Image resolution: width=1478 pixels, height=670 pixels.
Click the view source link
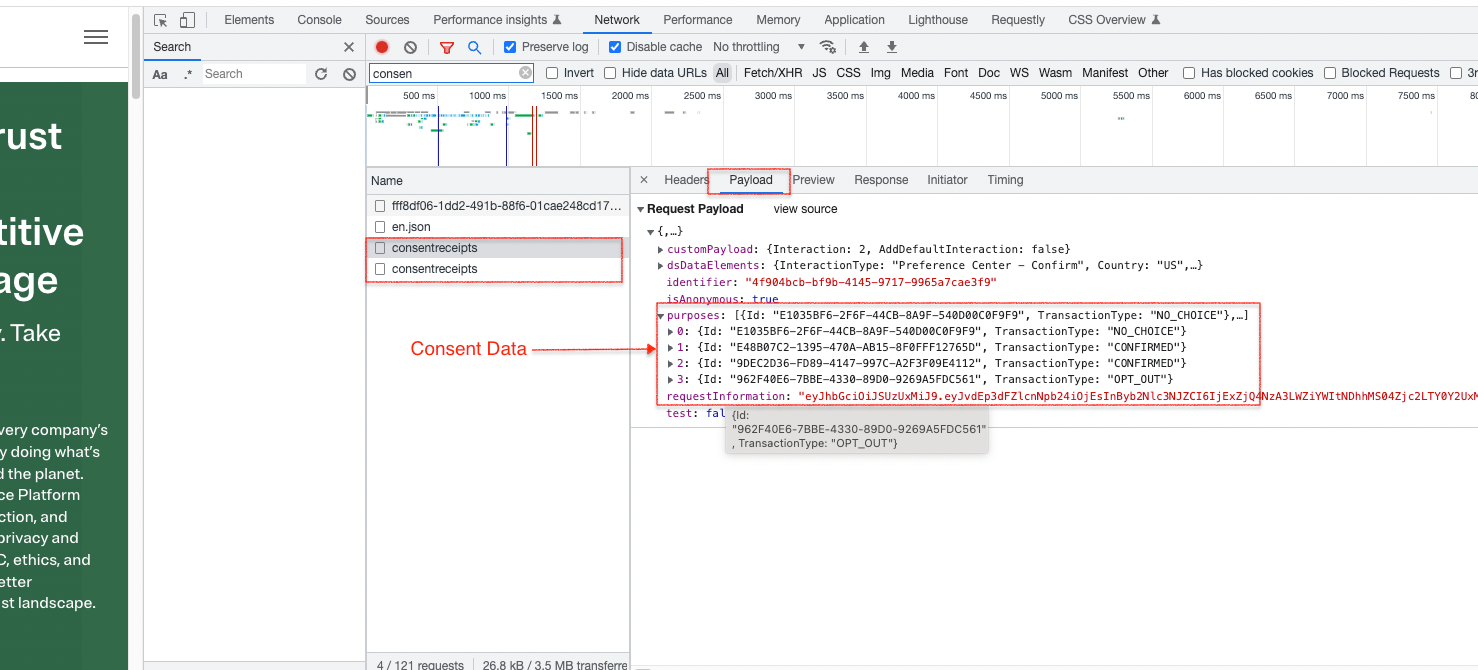[805, 208]
